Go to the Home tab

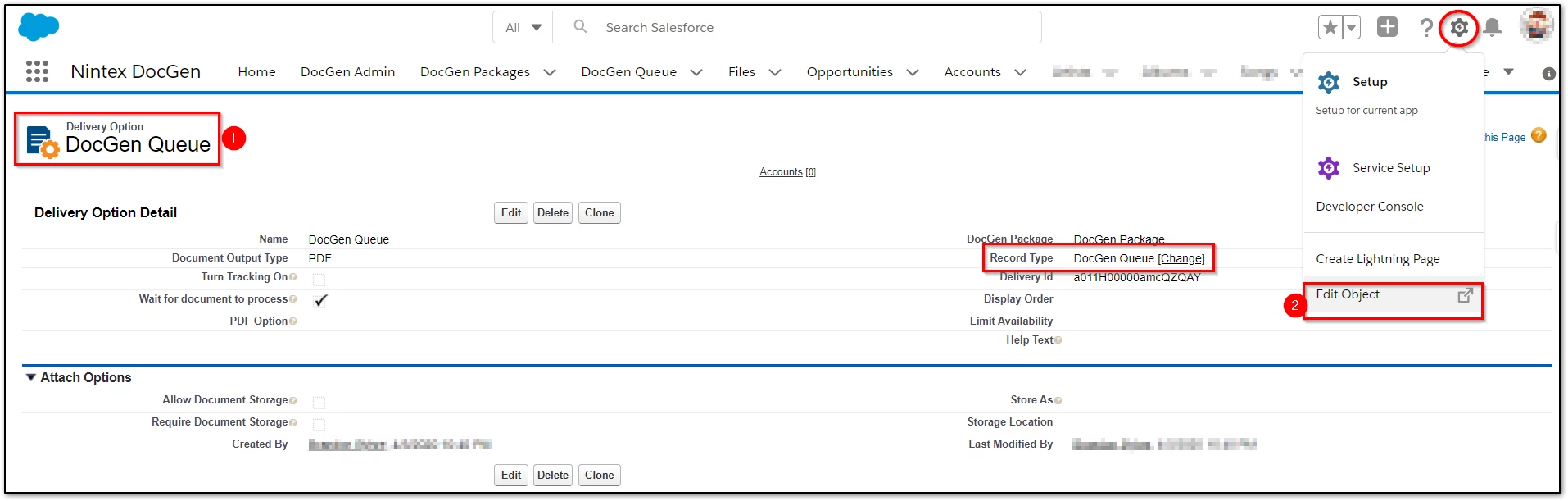coord(256,72)
